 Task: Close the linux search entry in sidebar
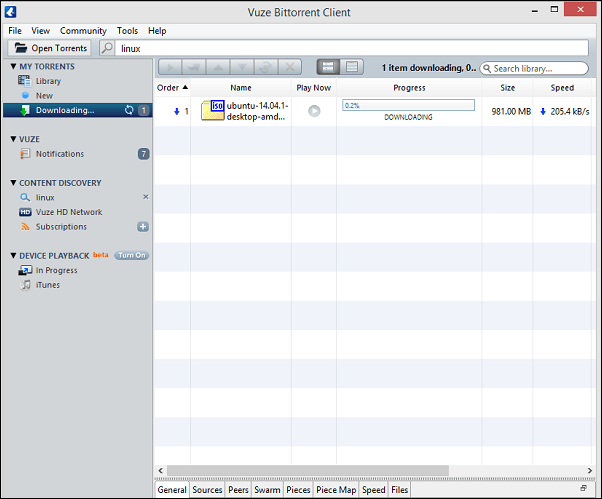tap(146, 197)
